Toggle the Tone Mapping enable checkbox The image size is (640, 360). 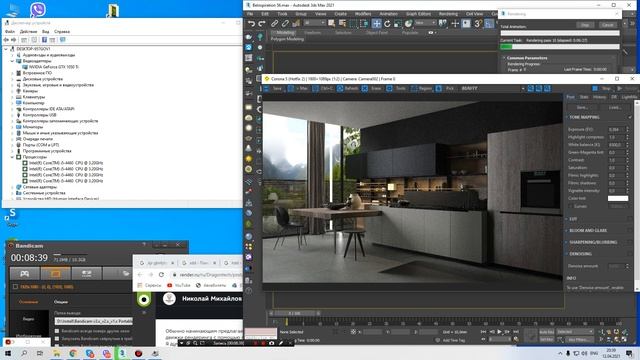point(630,117)
